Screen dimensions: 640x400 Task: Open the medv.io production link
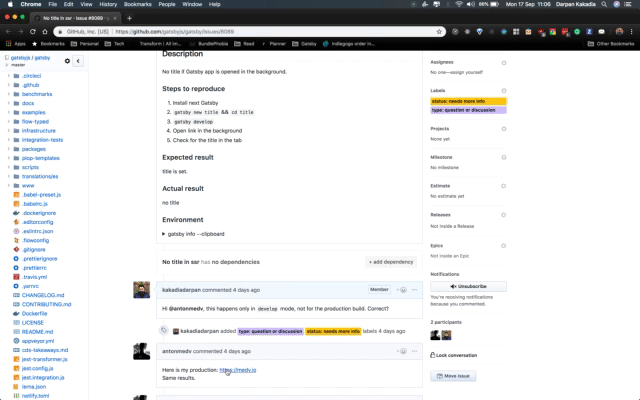coord(238,370)
